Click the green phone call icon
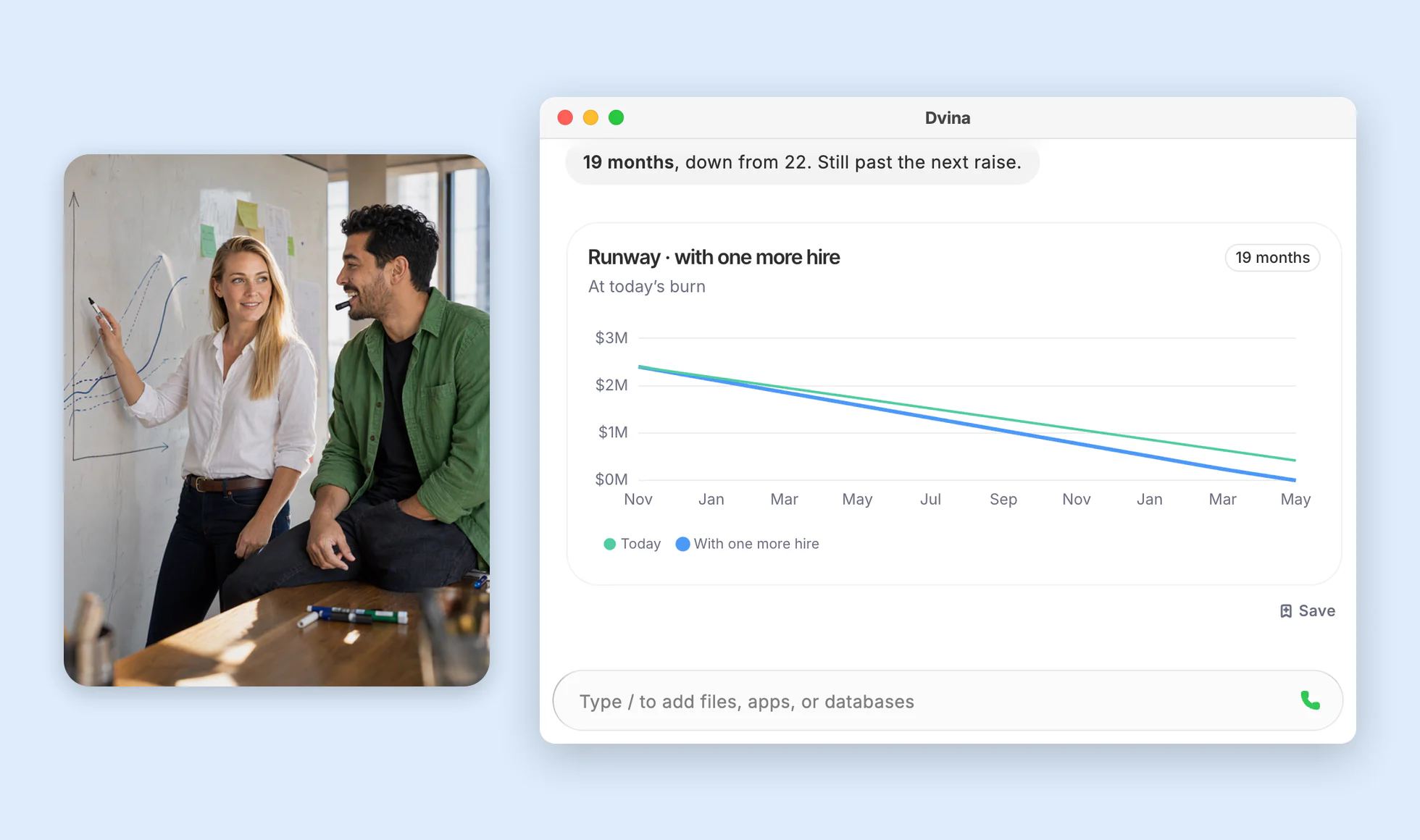The height and width of the screenshot is (840, 1420). pyautogui.click(x=1310, y=700)
